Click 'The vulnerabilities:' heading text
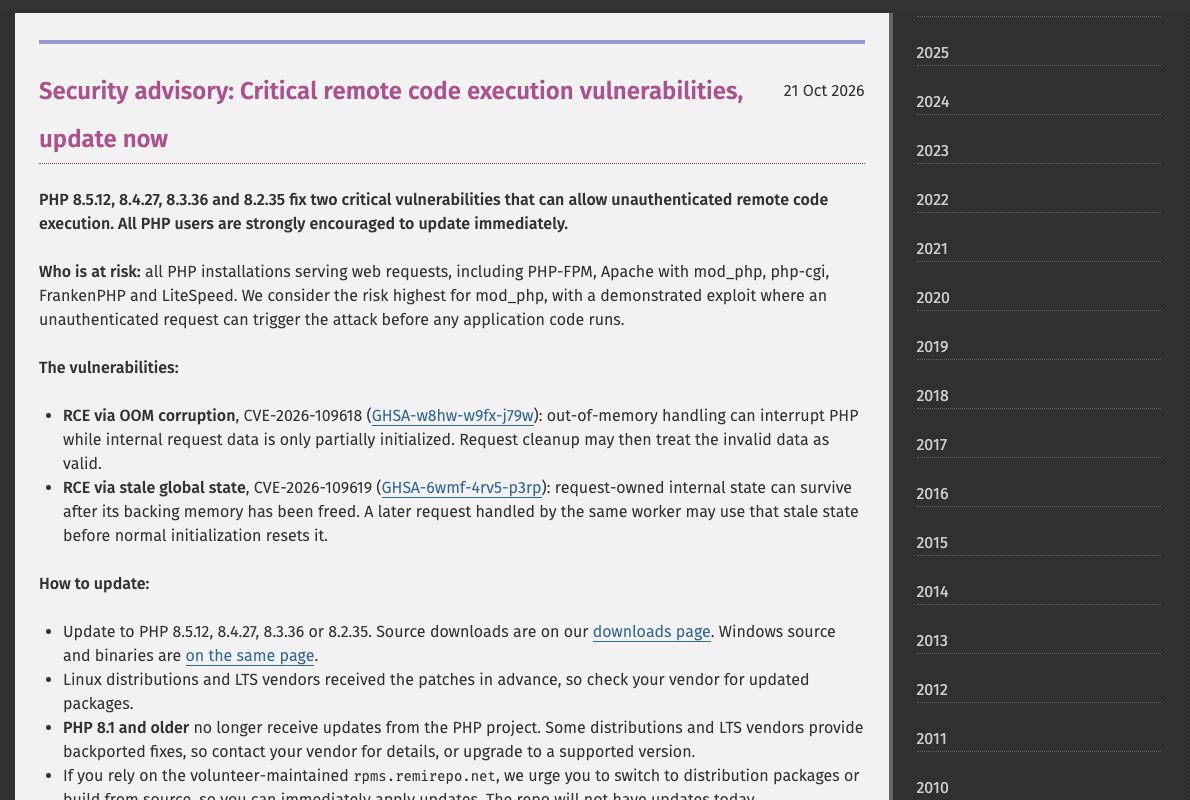The image size is (1190, 800). (109, 368)
